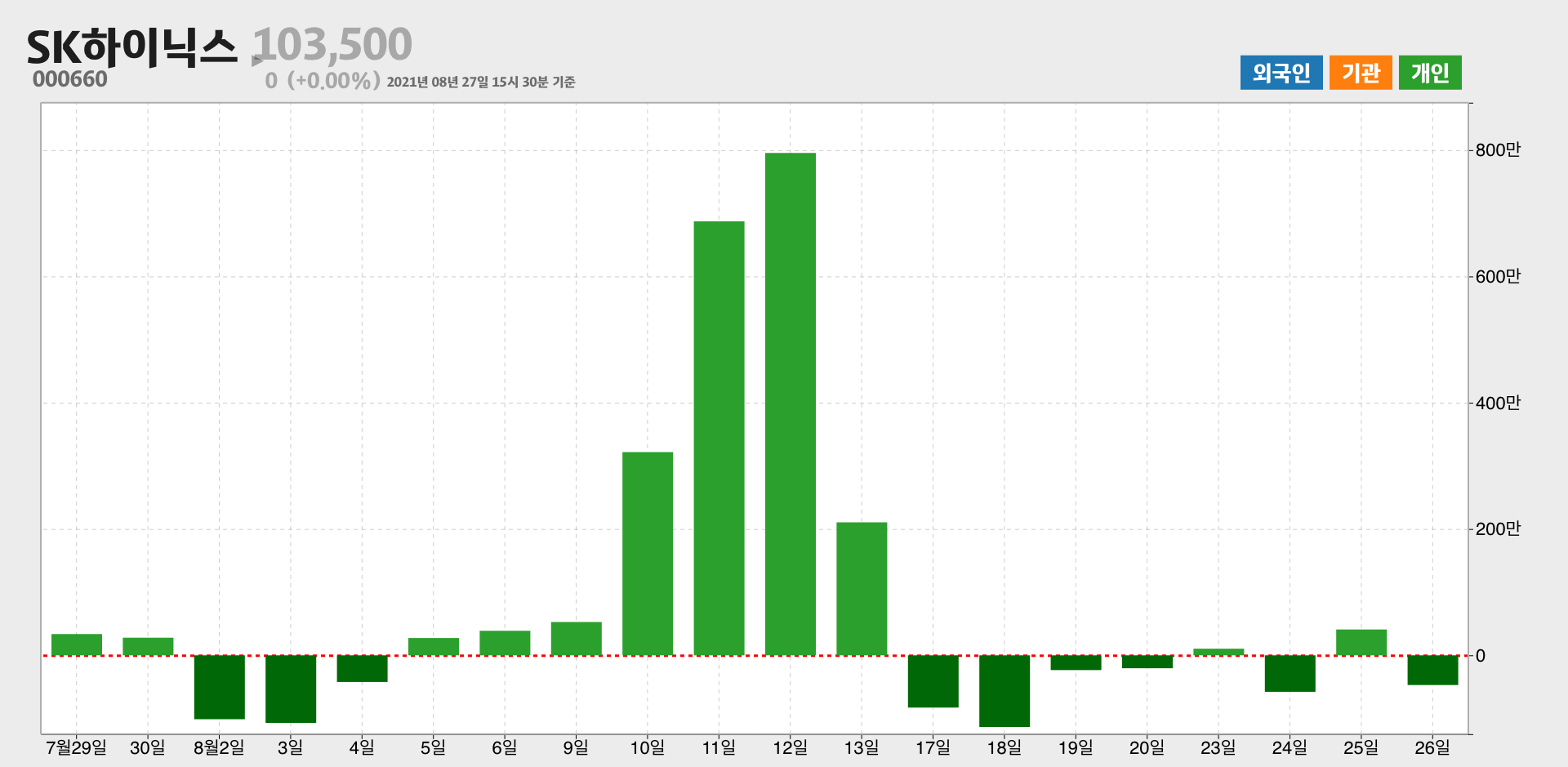
Task: Click the negative bar for 4일
Action: (x=362, y=668)
